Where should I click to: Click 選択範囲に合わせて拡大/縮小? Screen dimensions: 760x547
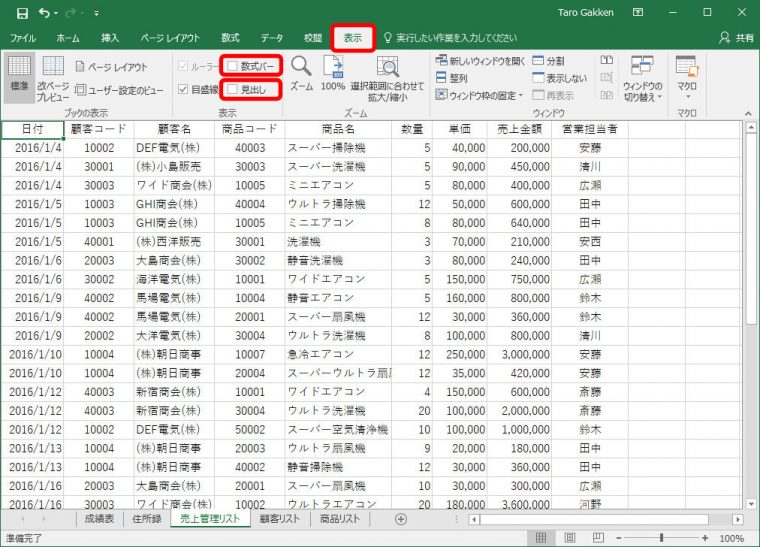click(x=387, y=78)
